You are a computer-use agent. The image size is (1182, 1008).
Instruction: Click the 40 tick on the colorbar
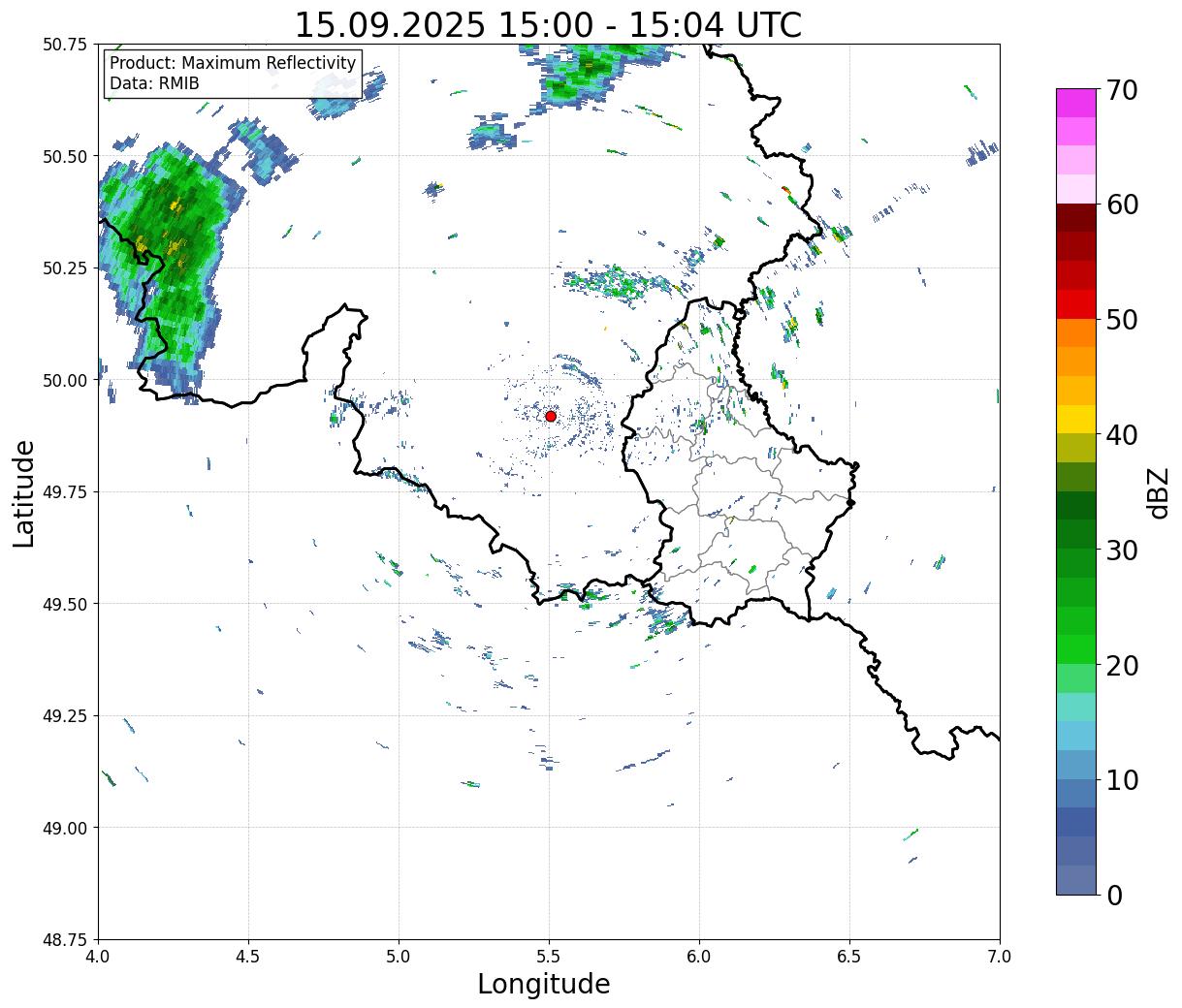pyautogui.click(x=1121, y=435)
